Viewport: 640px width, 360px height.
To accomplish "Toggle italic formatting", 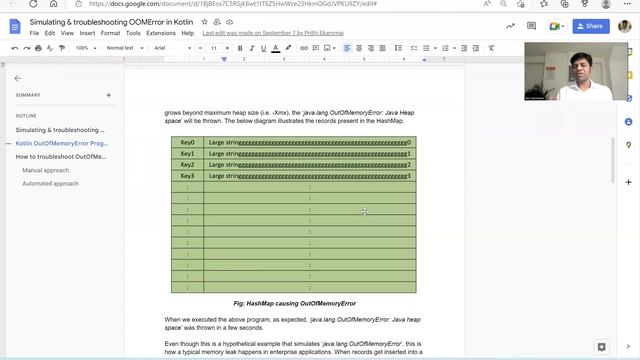I will coord(252,48).
